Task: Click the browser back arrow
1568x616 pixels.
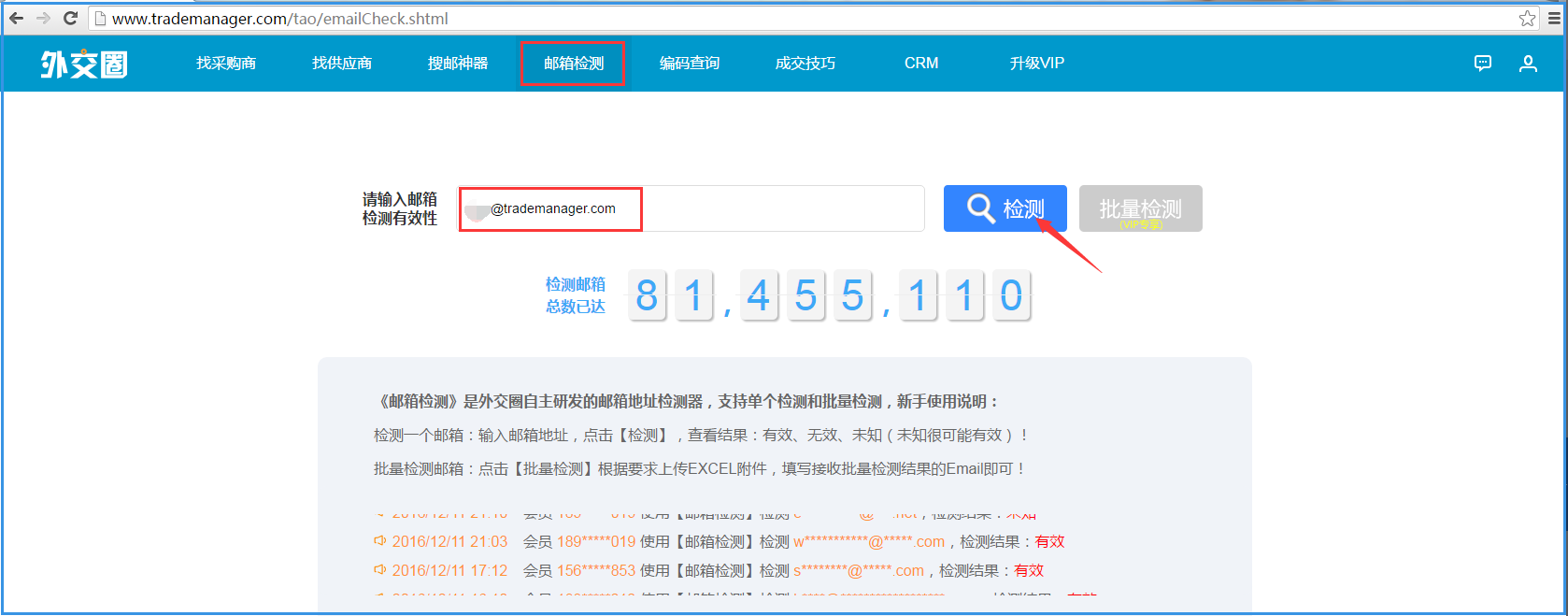Action: [x=17, y=18]
